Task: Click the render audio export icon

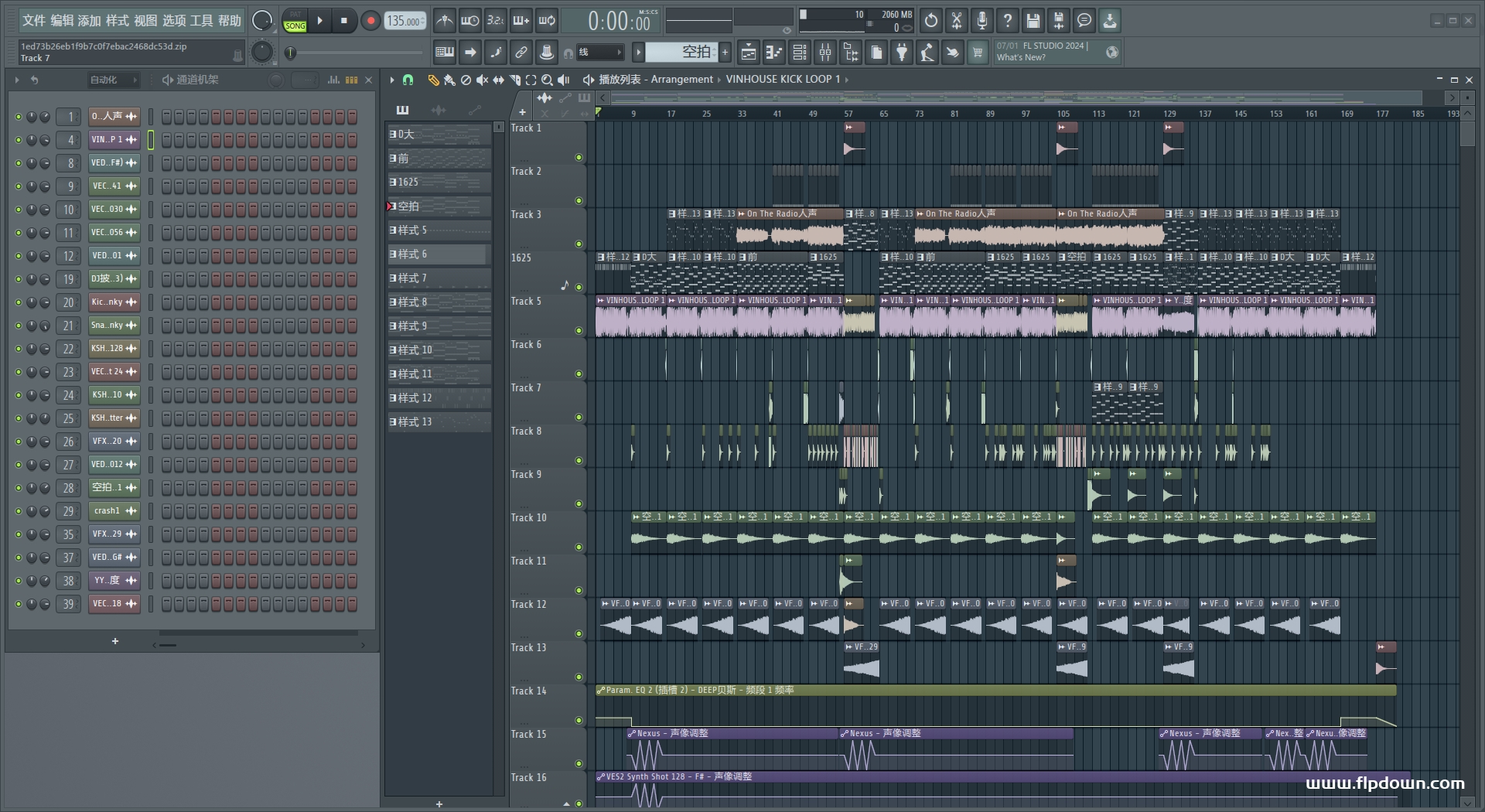Action: tap(1058, 21)
